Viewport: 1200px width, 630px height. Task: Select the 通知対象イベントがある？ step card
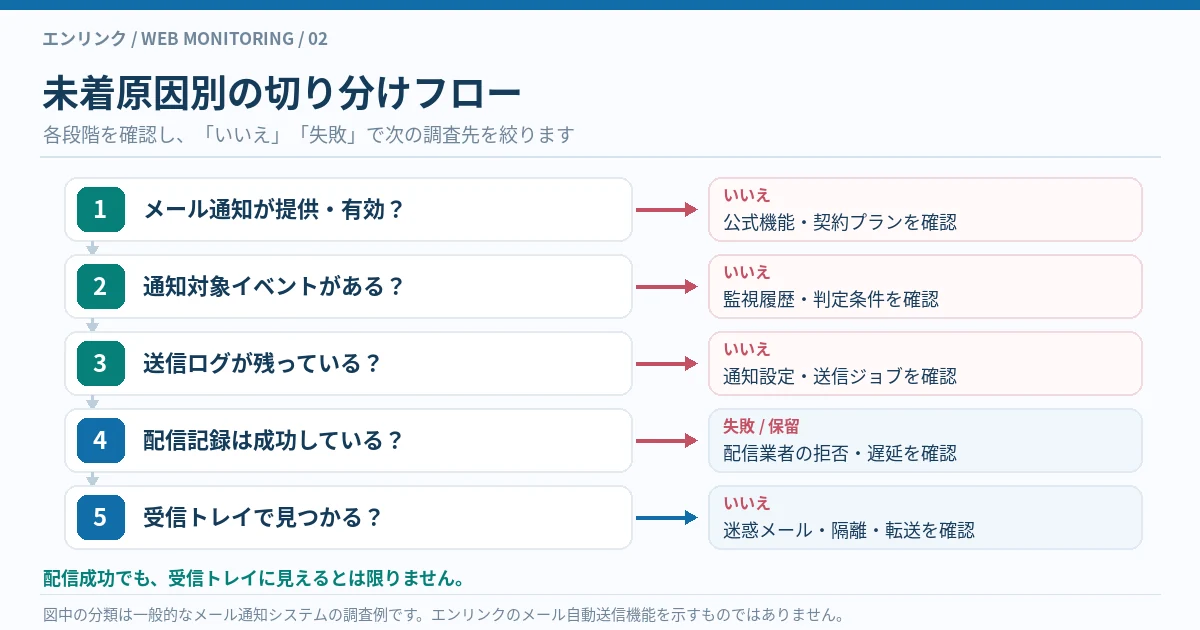click(349, 286)
